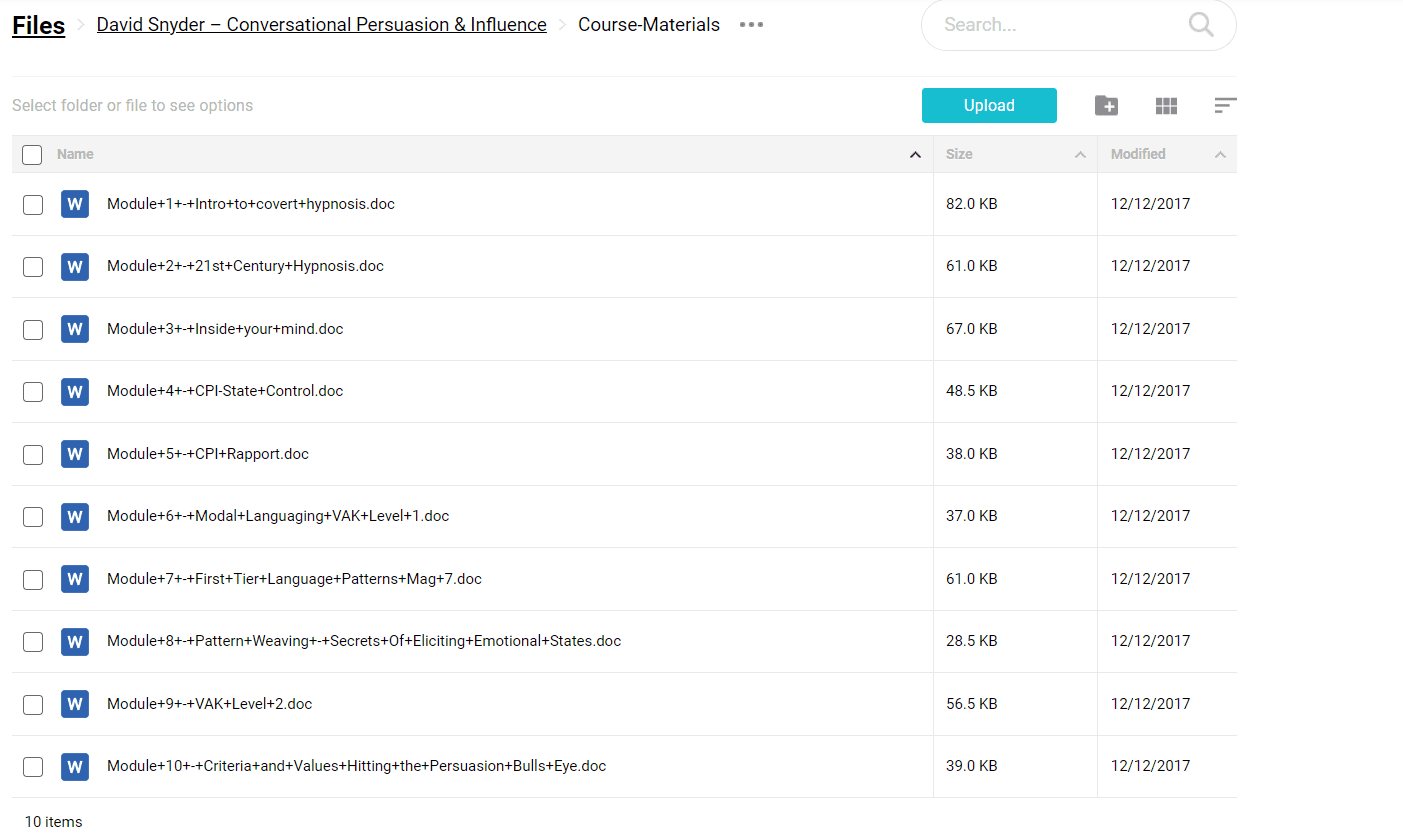Screen dimensions: 1403x838
Task: Click the Word icon for Module+4 CPI-State Control
Action: (x=75, y=392)
